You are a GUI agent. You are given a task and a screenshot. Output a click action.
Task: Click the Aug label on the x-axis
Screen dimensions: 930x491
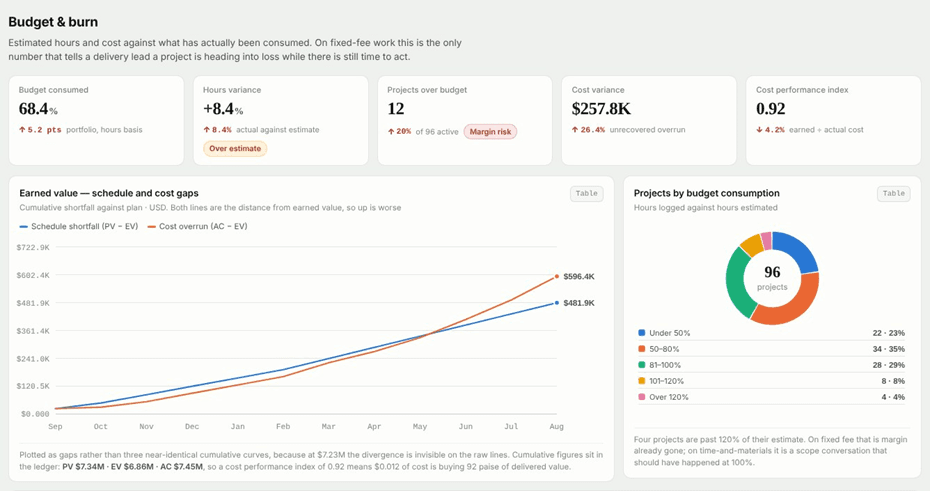(556, 426)
